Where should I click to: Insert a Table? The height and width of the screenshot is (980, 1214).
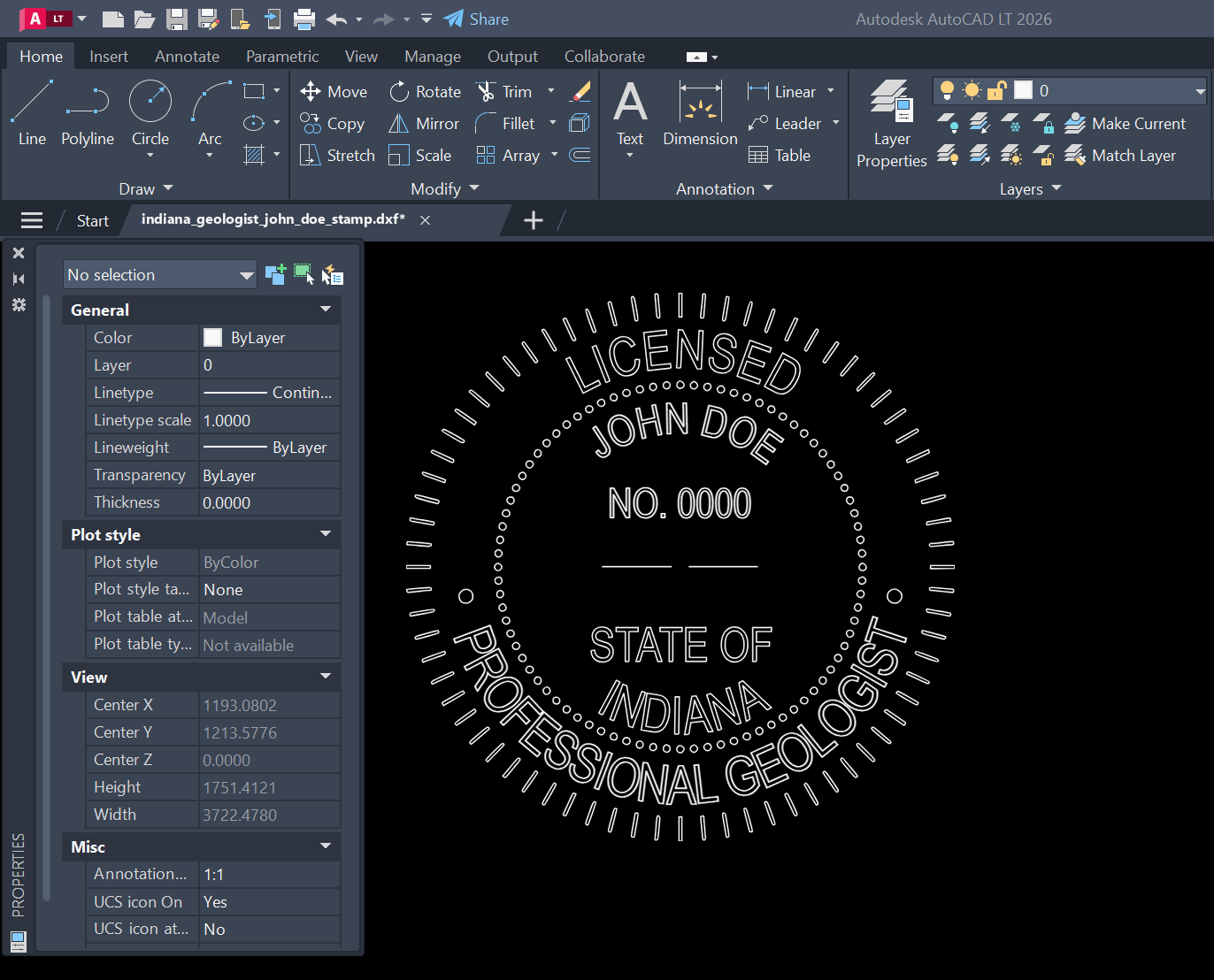coord(780,156)
